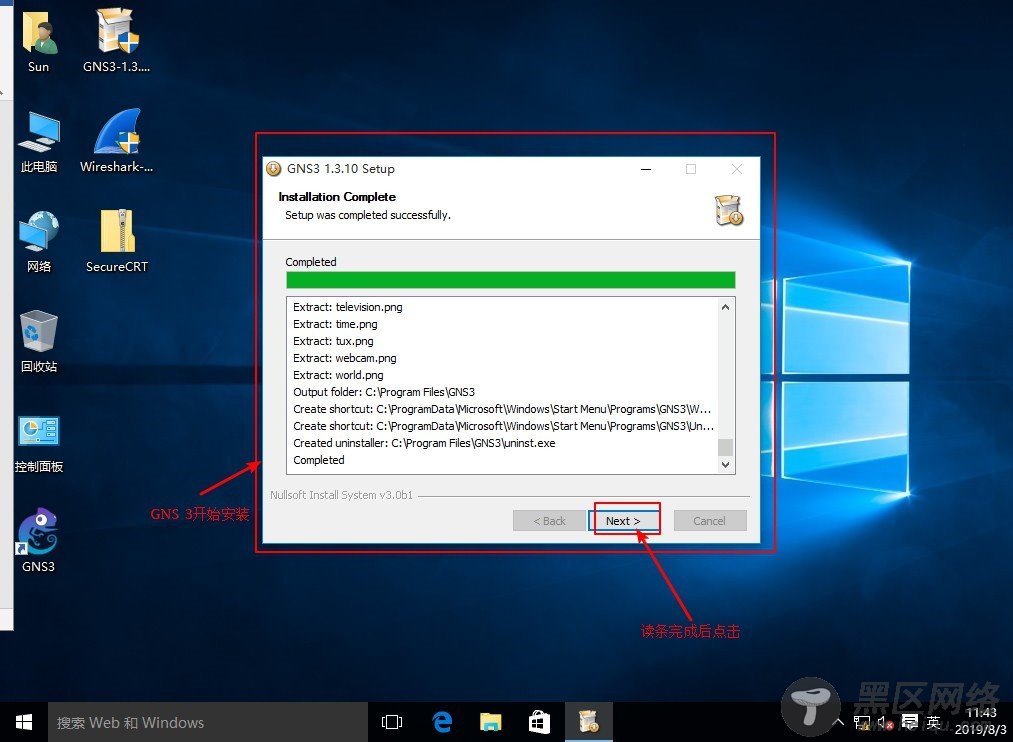Open the Windows Store from the taskbar

click(539, 722)
